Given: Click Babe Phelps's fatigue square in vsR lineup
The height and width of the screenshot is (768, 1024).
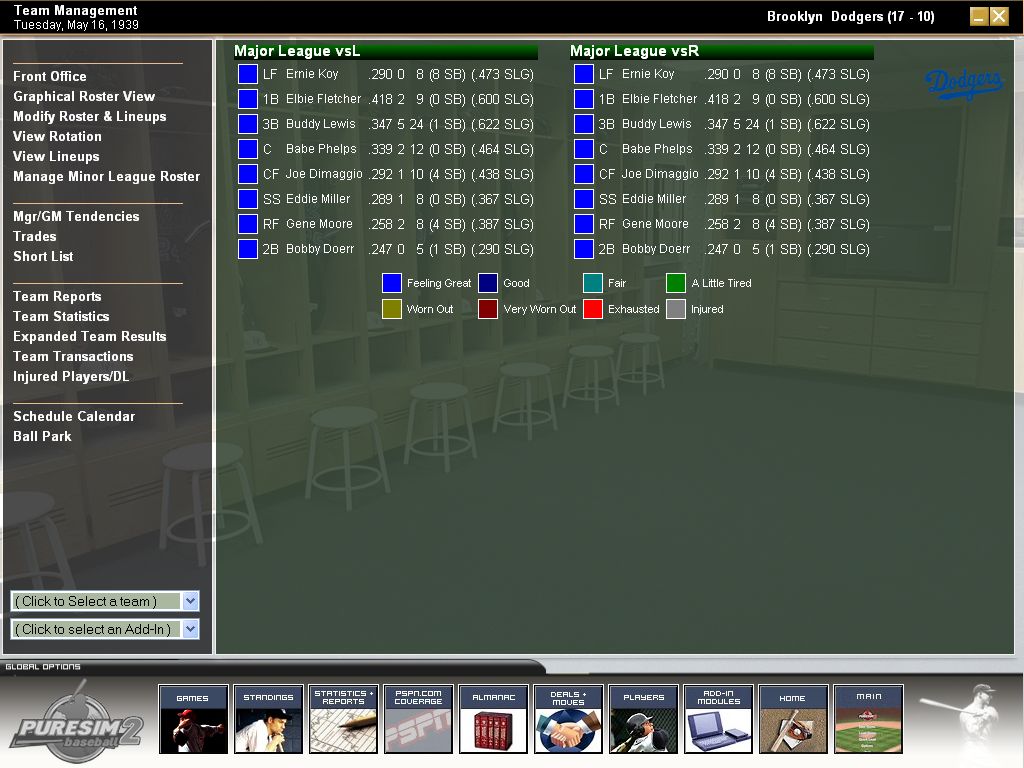Looking at the screenshot, I should pyautogui.click(x=583, y=149).
